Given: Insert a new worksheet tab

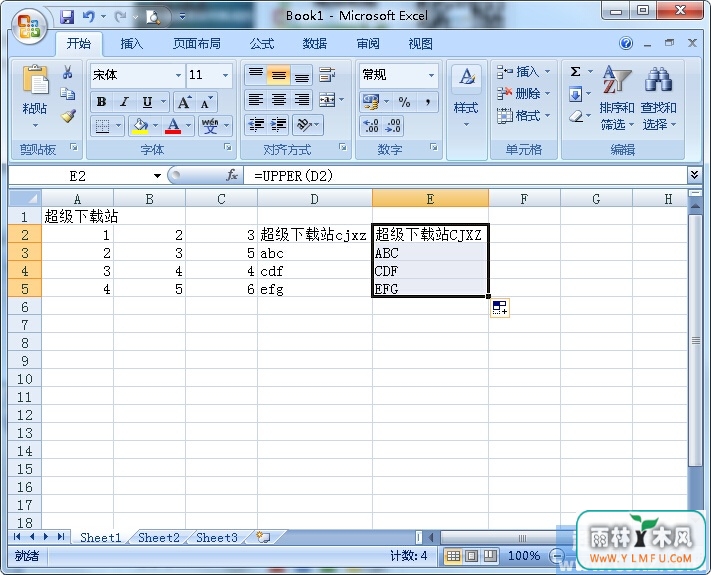Looking at the screenshot, I should pyautogui.click(x=263, y=537).
